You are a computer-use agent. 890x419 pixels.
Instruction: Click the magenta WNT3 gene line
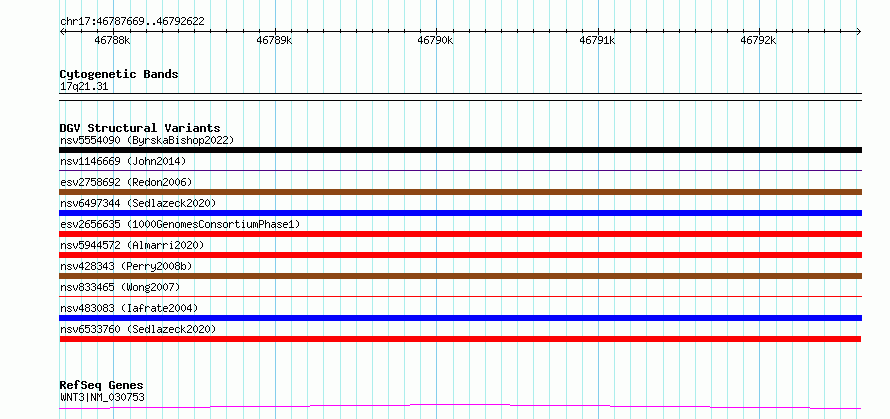pyautogui.click(x=460, y=407)
